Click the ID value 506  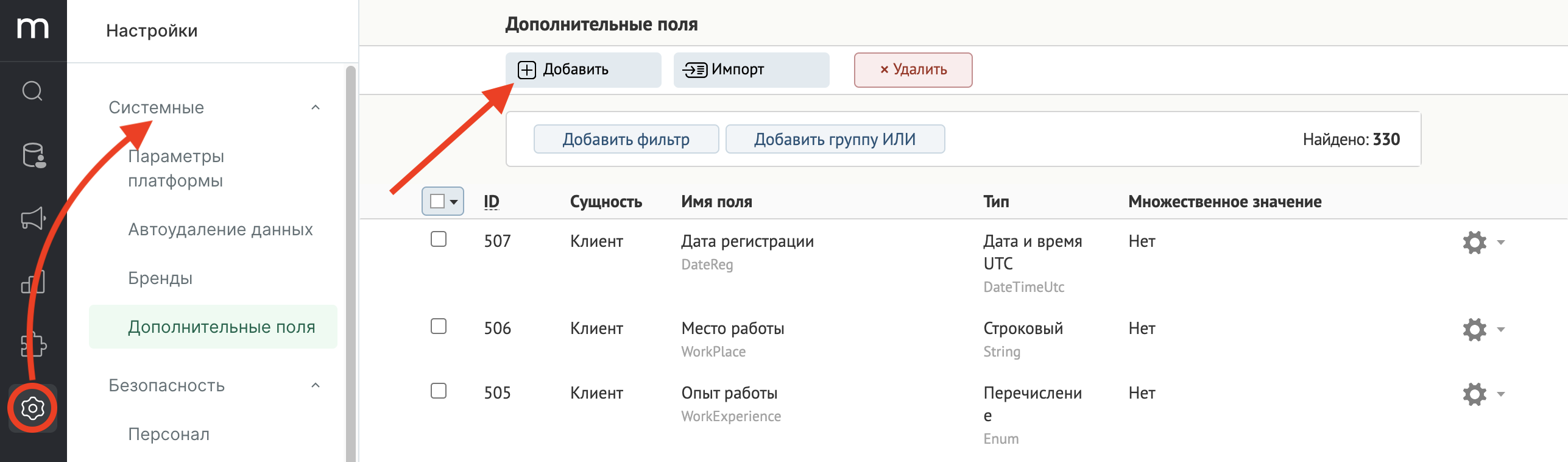coord(498,329)
